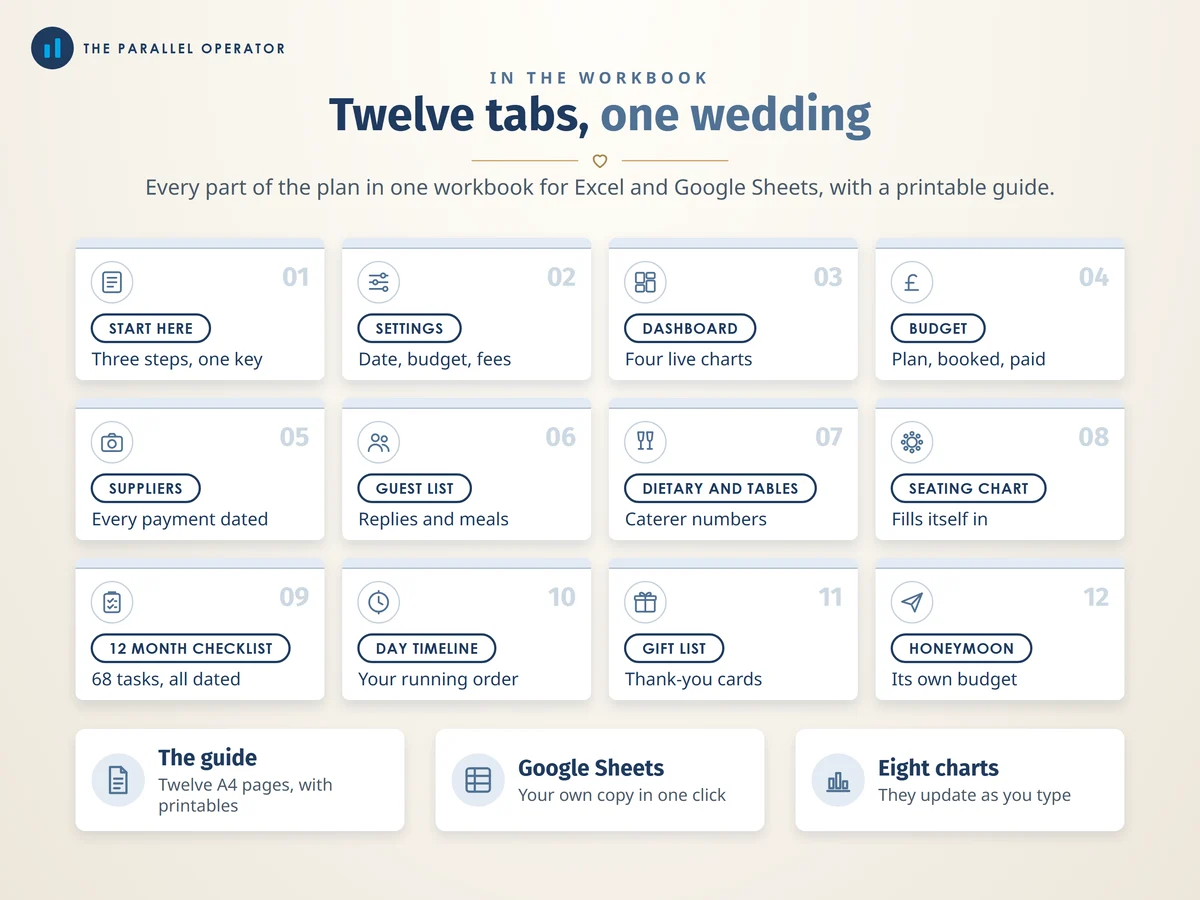Image resolution: width=1200 pixels, height=900 pixels.
Task: Click 'The guide' heading
Action: [x=207, y=758]
